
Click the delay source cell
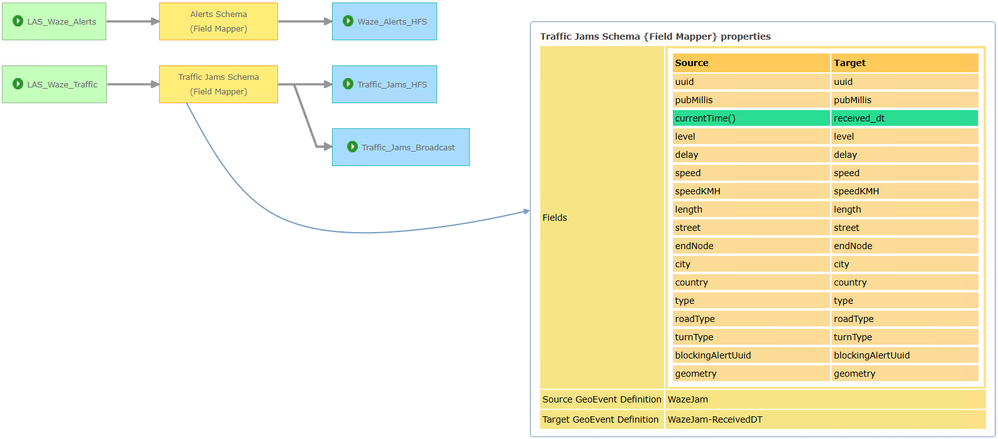pyautogui.click(x=752, y=155)
